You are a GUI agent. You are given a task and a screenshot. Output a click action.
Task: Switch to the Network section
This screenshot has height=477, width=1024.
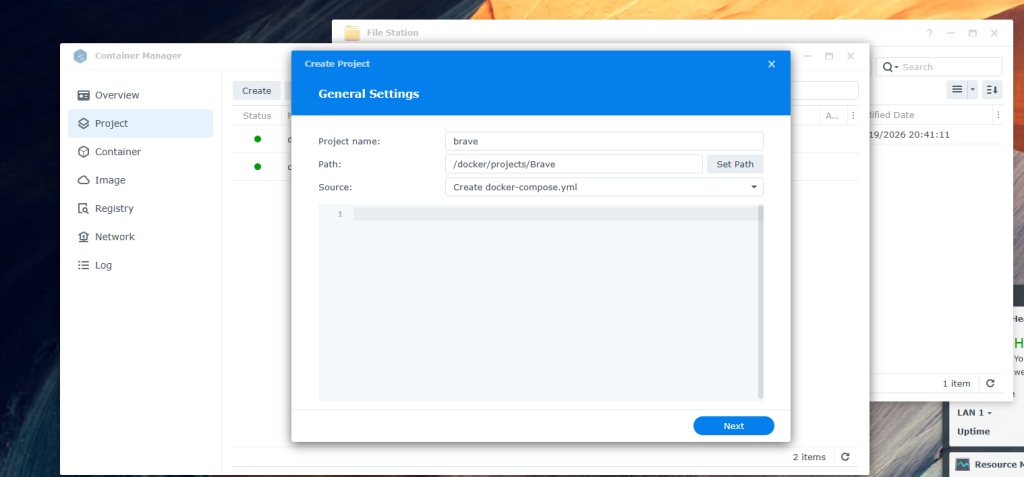point(140,237)
